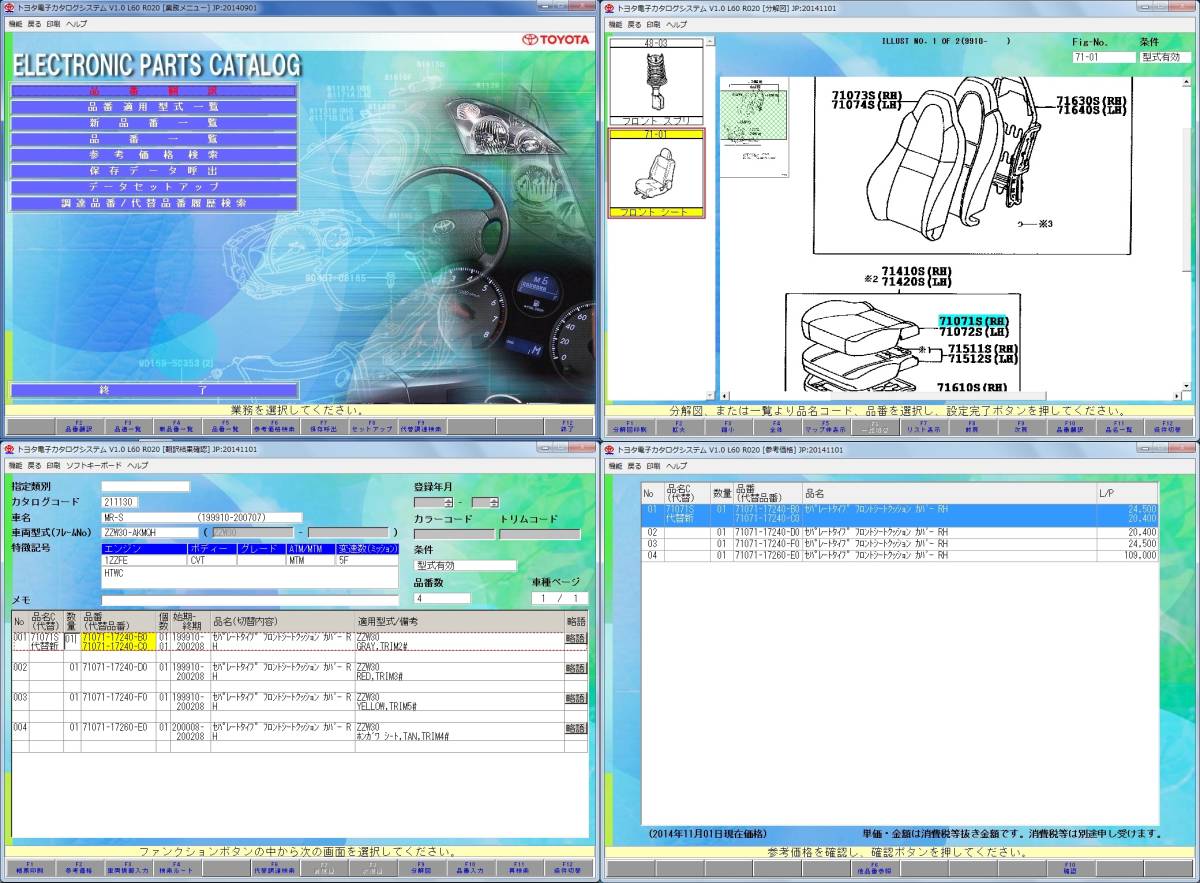Open データセットアップ in the main menu
Image resolution: width=1200 pixels, height=883 pixels.
tap(154, 187)
